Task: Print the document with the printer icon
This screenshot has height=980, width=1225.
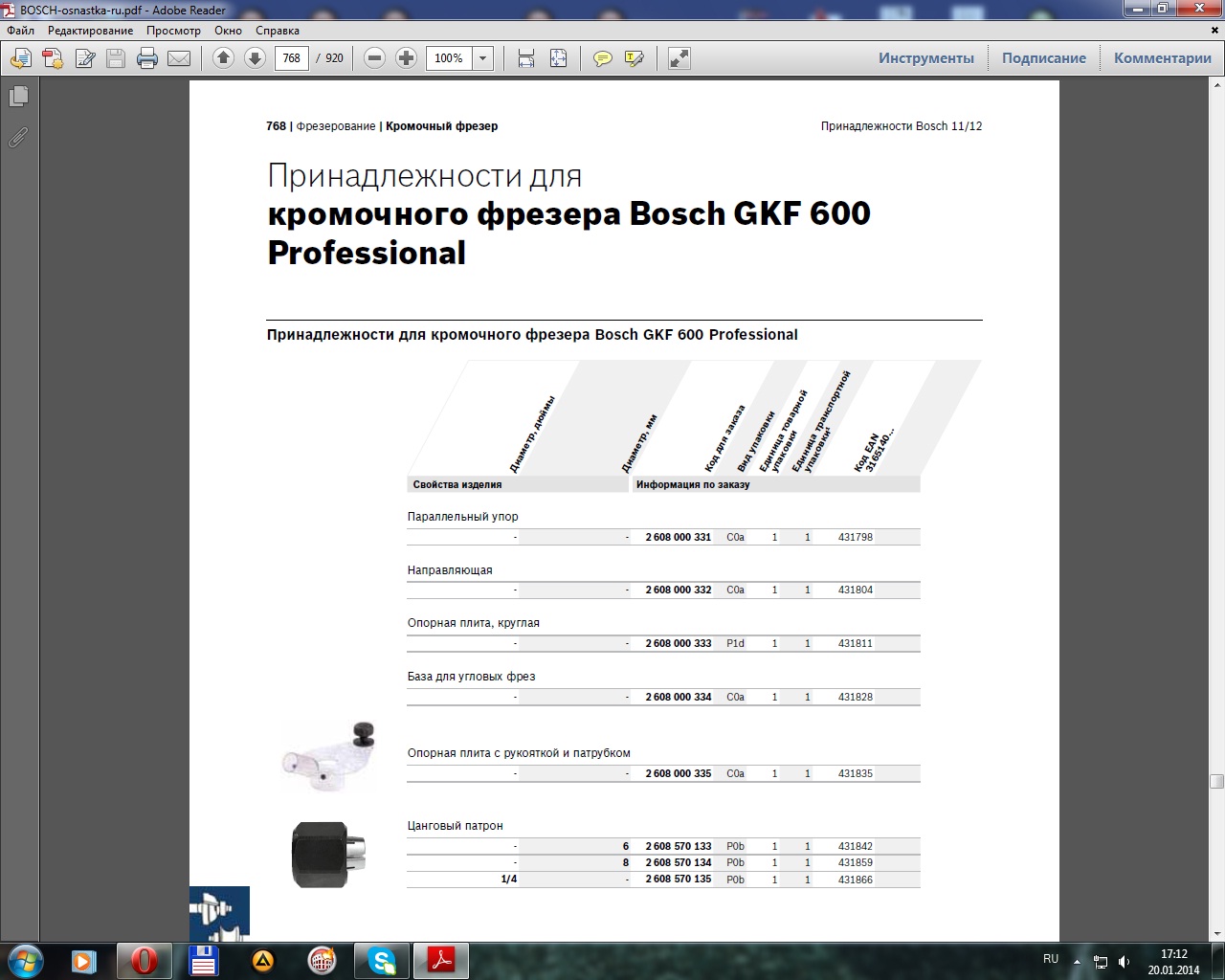Action: tap(147, 58)
